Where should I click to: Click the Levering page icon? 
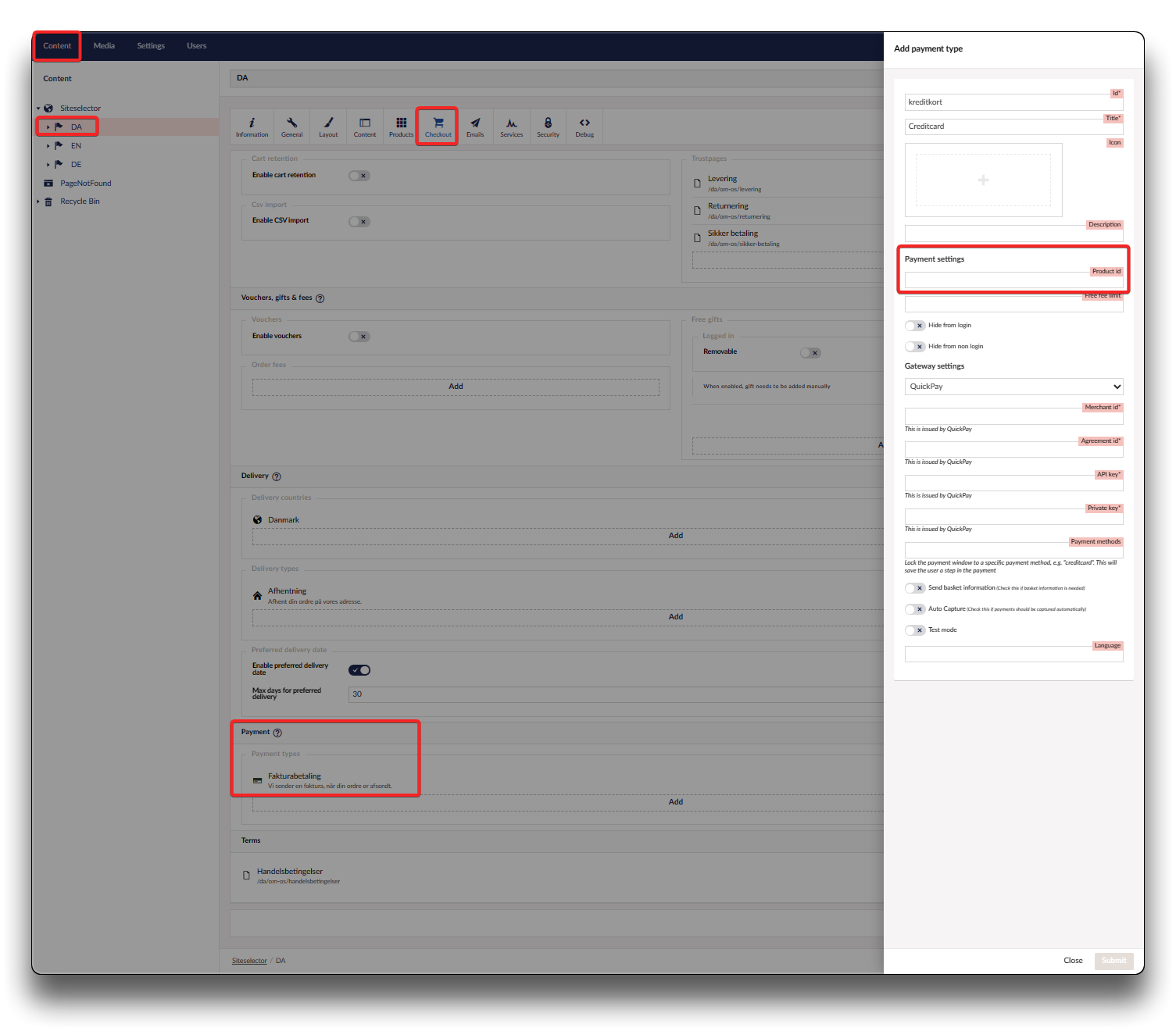pyautogui.click(x=697, y=184)
